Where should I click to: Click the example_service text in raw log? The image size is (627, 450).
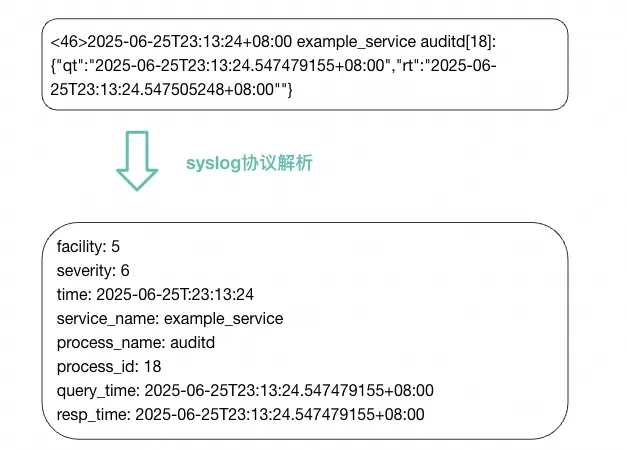[356, 42]
